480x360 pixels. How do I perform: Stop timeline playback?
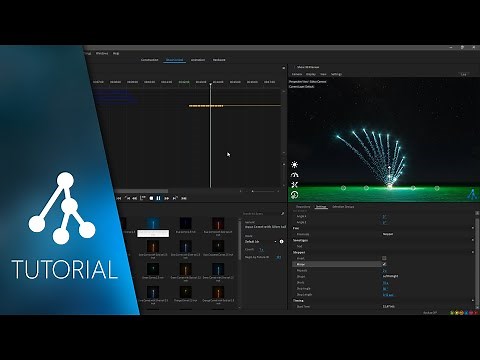pos(151,198)
